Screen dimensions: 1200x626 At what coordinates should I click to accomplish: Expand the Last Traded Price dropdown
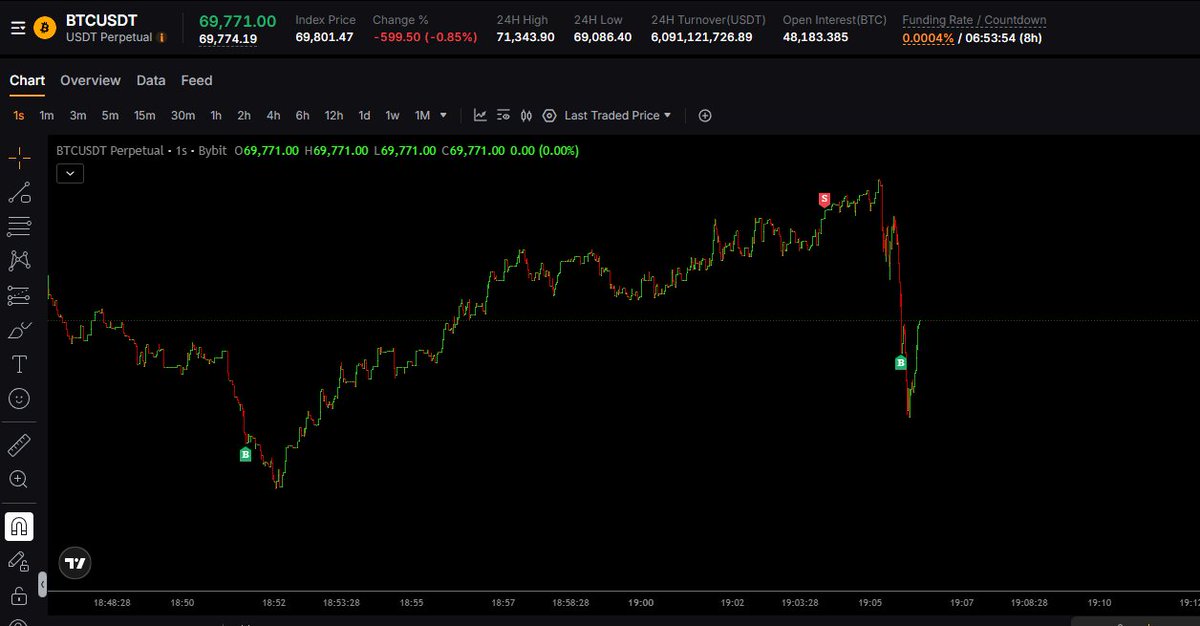click(x=618, y=115)
